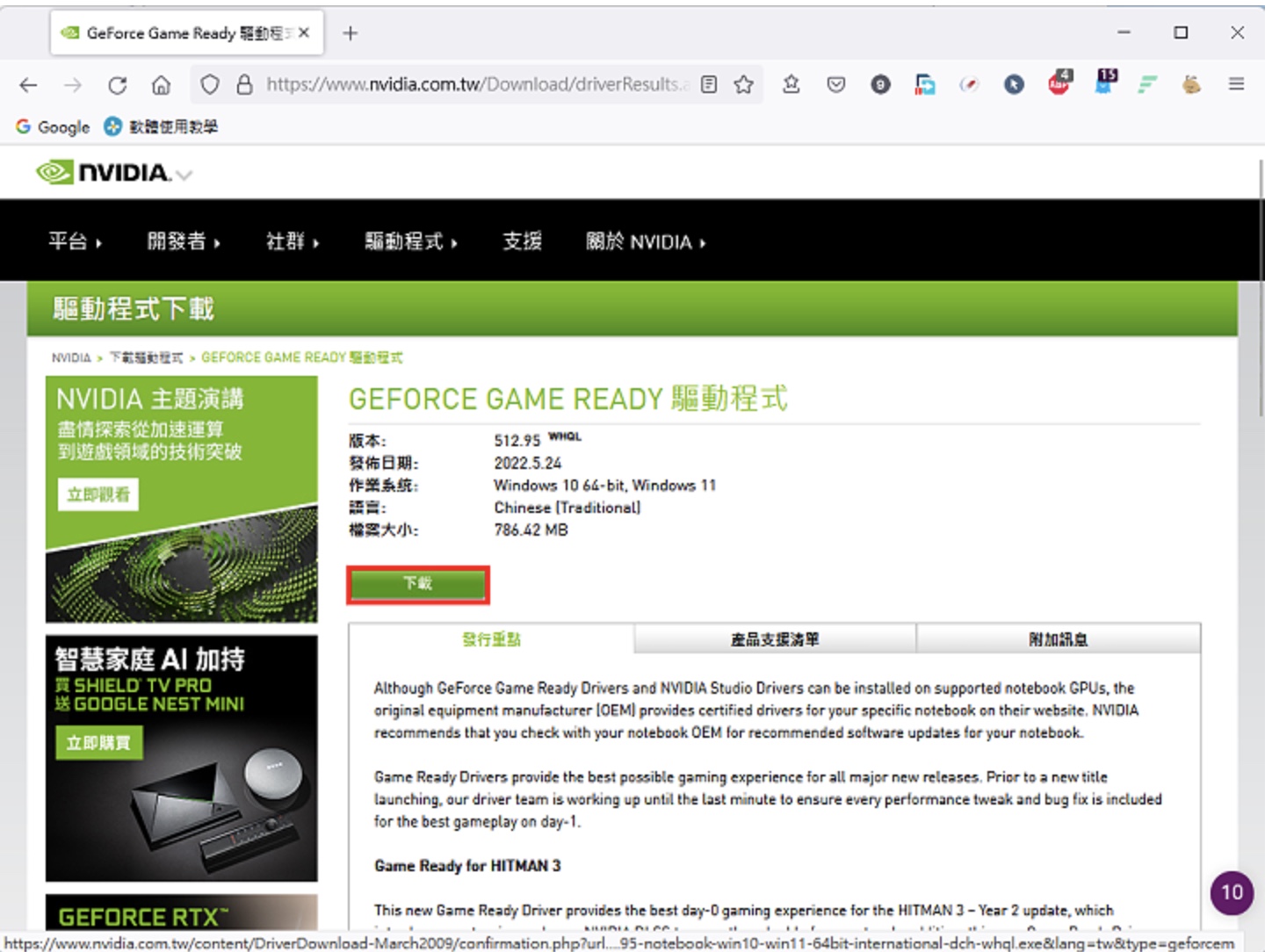Bookmark this page with the star
Image resolution: width=1272 pixels, height=952 pixels.
[744, 84]
